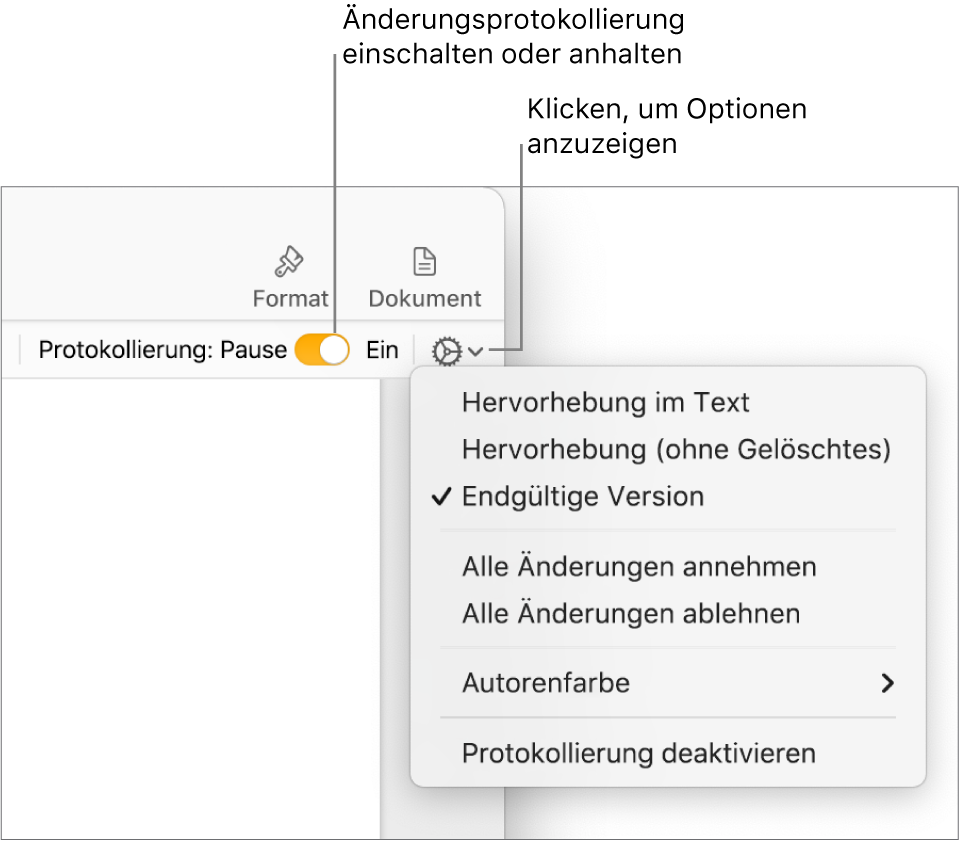
Task: Expand the Autorenfarbe submenu arrow
Action: [x=888, y=683]
